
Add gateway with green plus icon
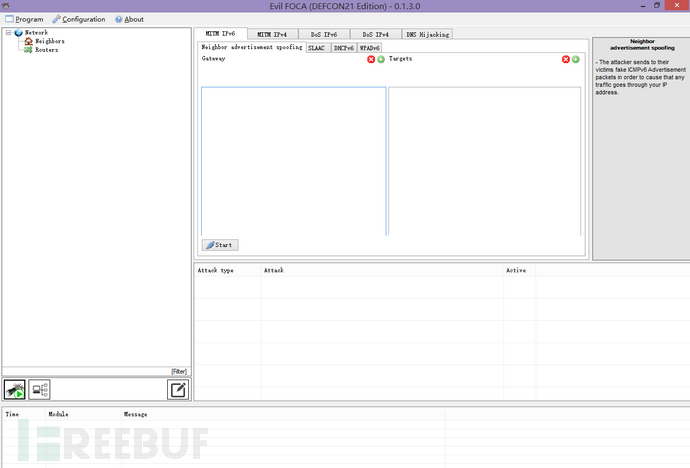click(381, 59)
